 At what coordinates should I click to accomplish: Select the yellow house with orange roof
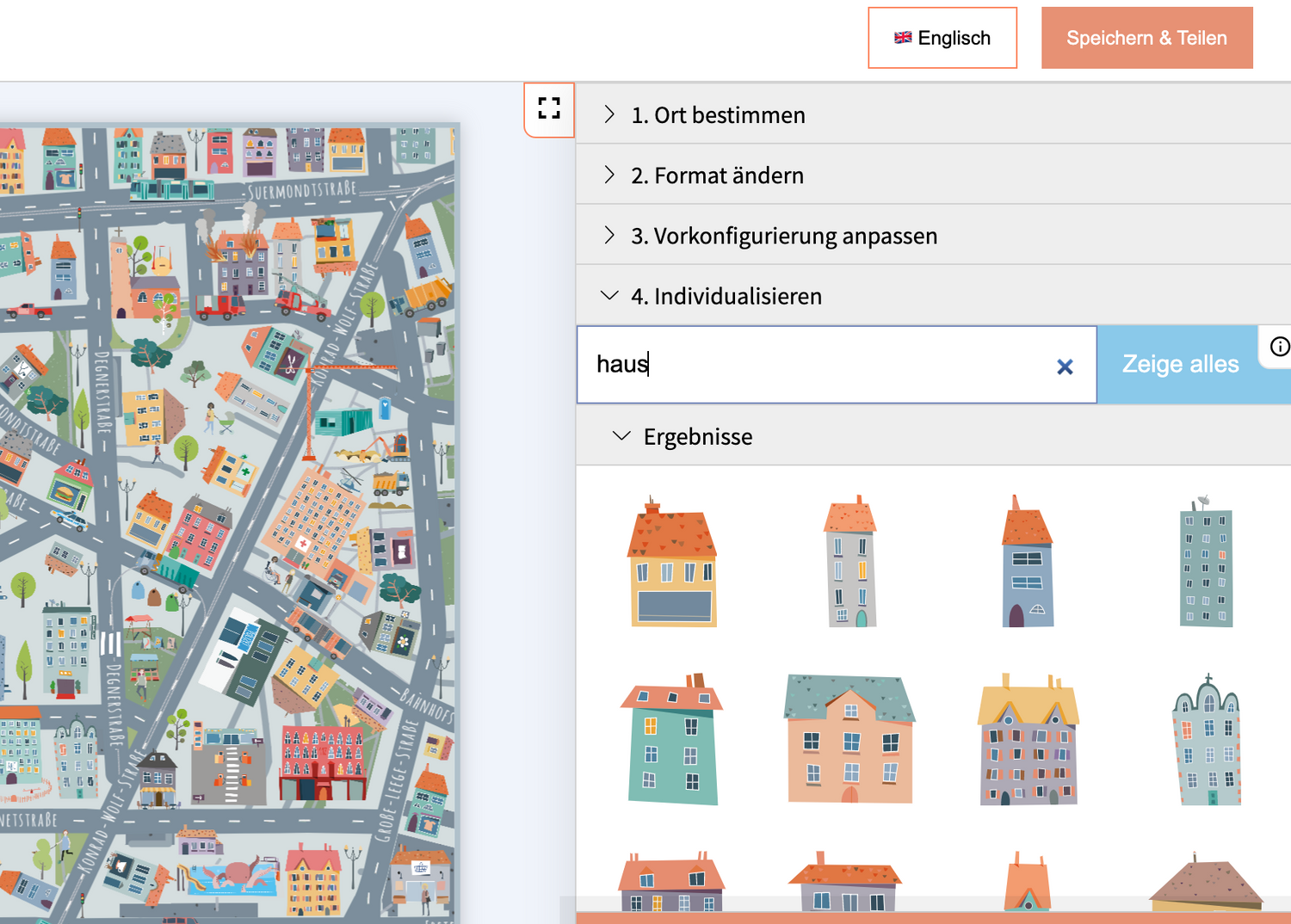tap(673, 563)
